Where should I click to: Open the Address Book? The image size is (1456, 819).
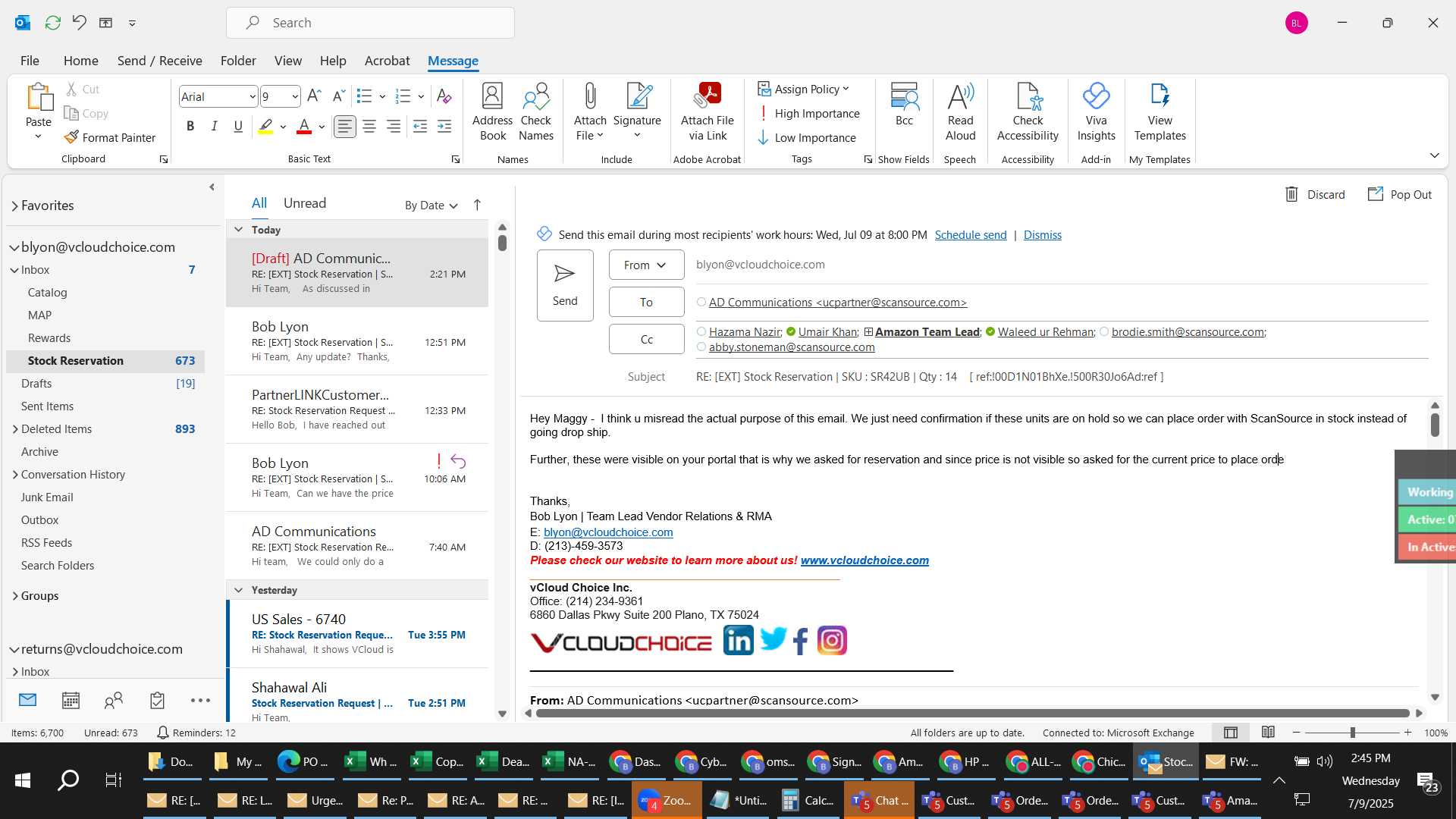pos(492,111)
